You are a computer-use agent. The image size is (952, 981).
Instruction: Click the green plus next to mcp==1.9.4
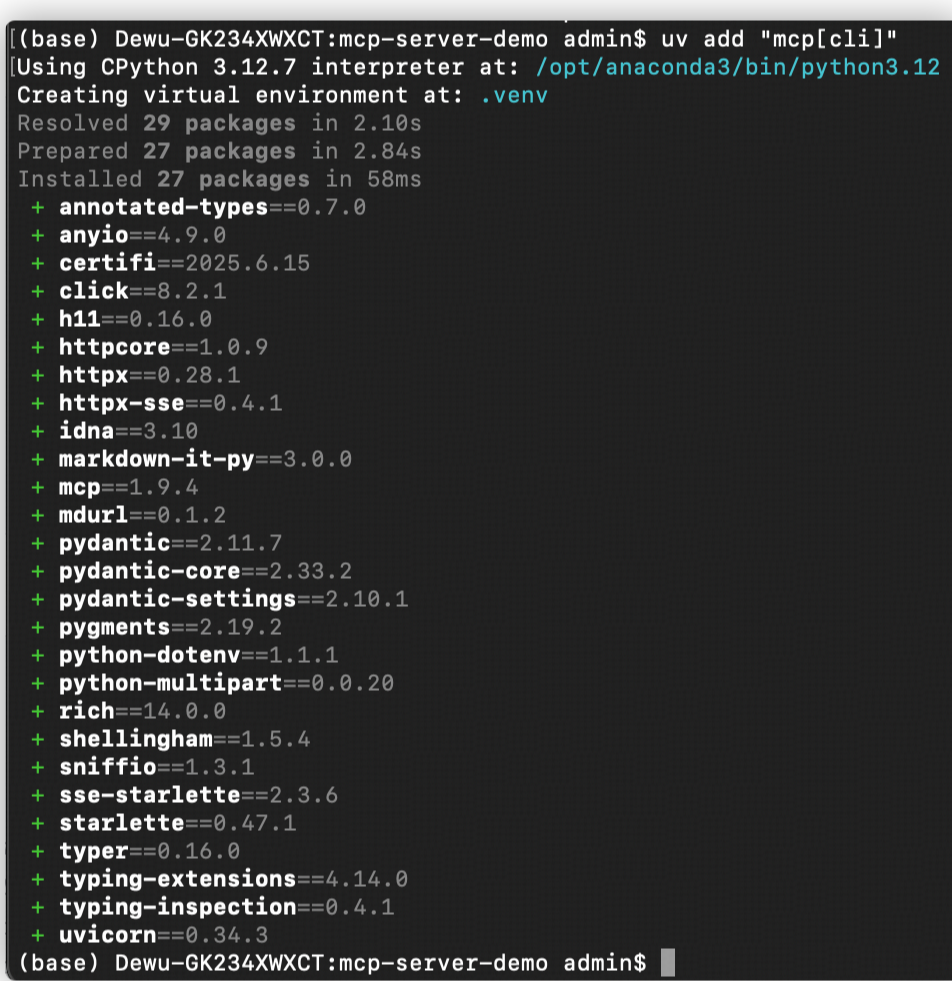point(38,488)
